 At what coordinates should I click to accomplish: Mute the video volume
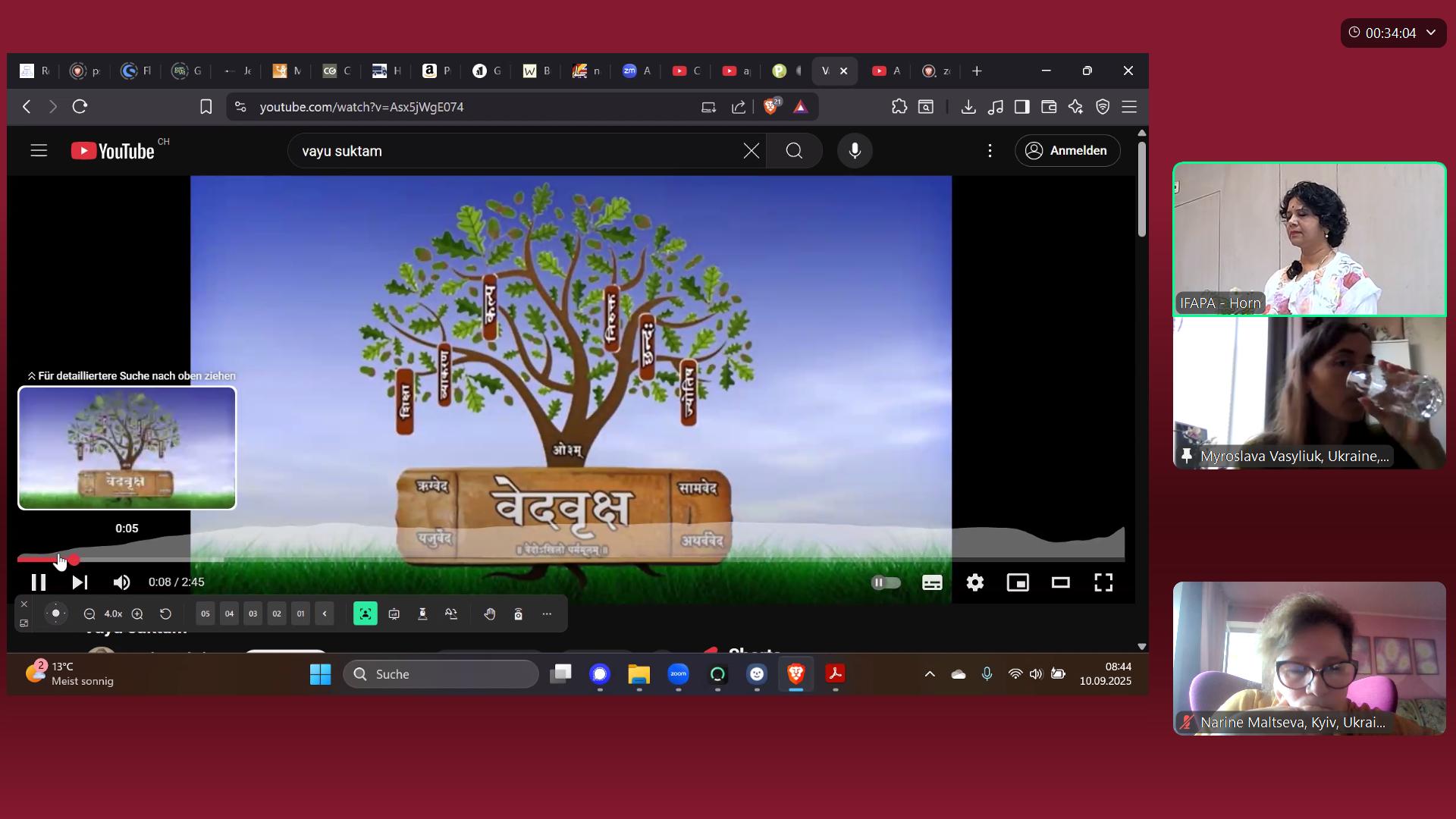click(121, 582)
